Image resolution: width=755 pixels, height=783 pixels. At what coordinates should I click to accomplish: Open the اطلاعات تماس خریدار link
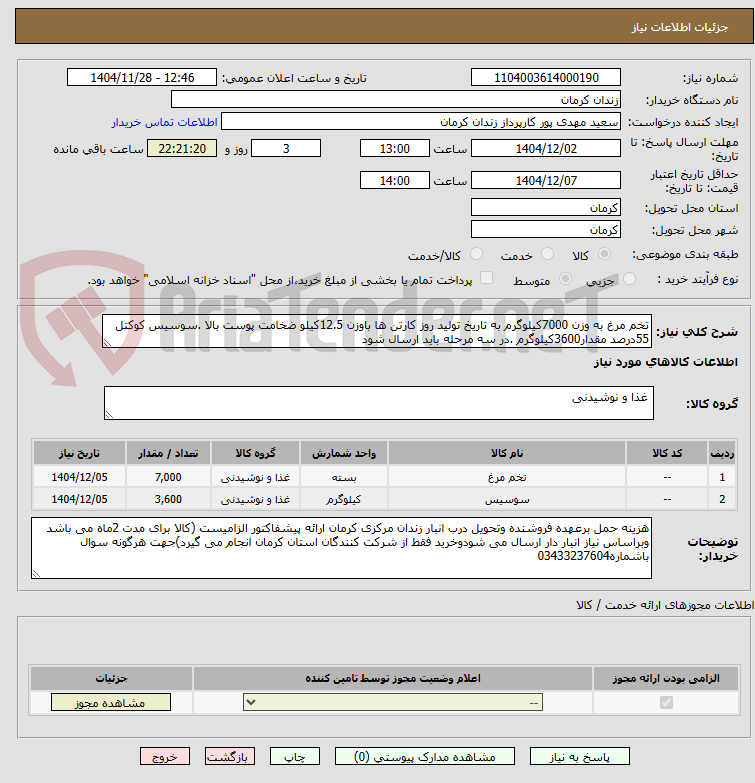(x=164, y=122)
